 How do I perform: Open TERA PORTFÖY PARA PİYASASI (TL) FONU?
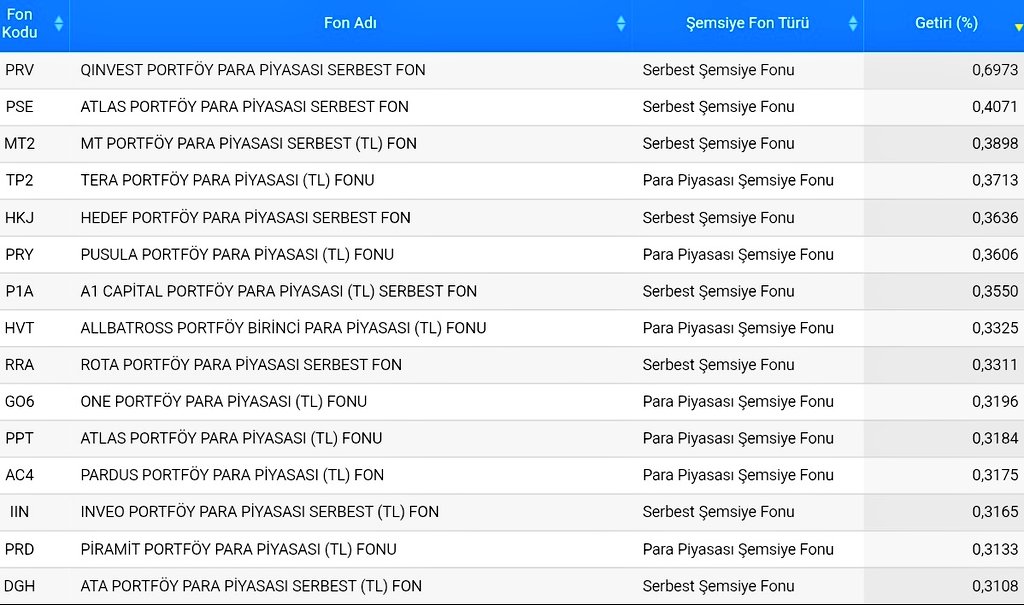(x=227, y=180)
